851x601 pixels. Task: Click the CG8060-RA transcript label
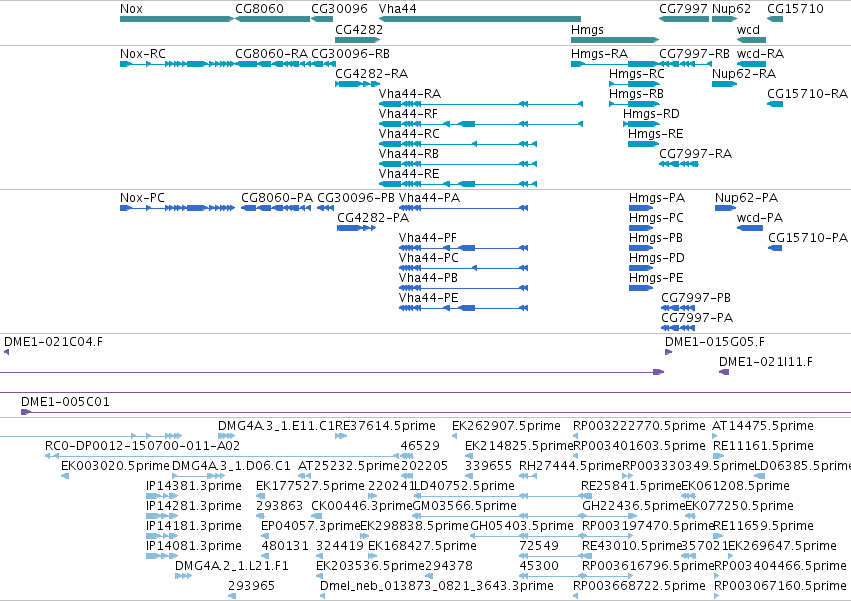(x=271, y=54)
